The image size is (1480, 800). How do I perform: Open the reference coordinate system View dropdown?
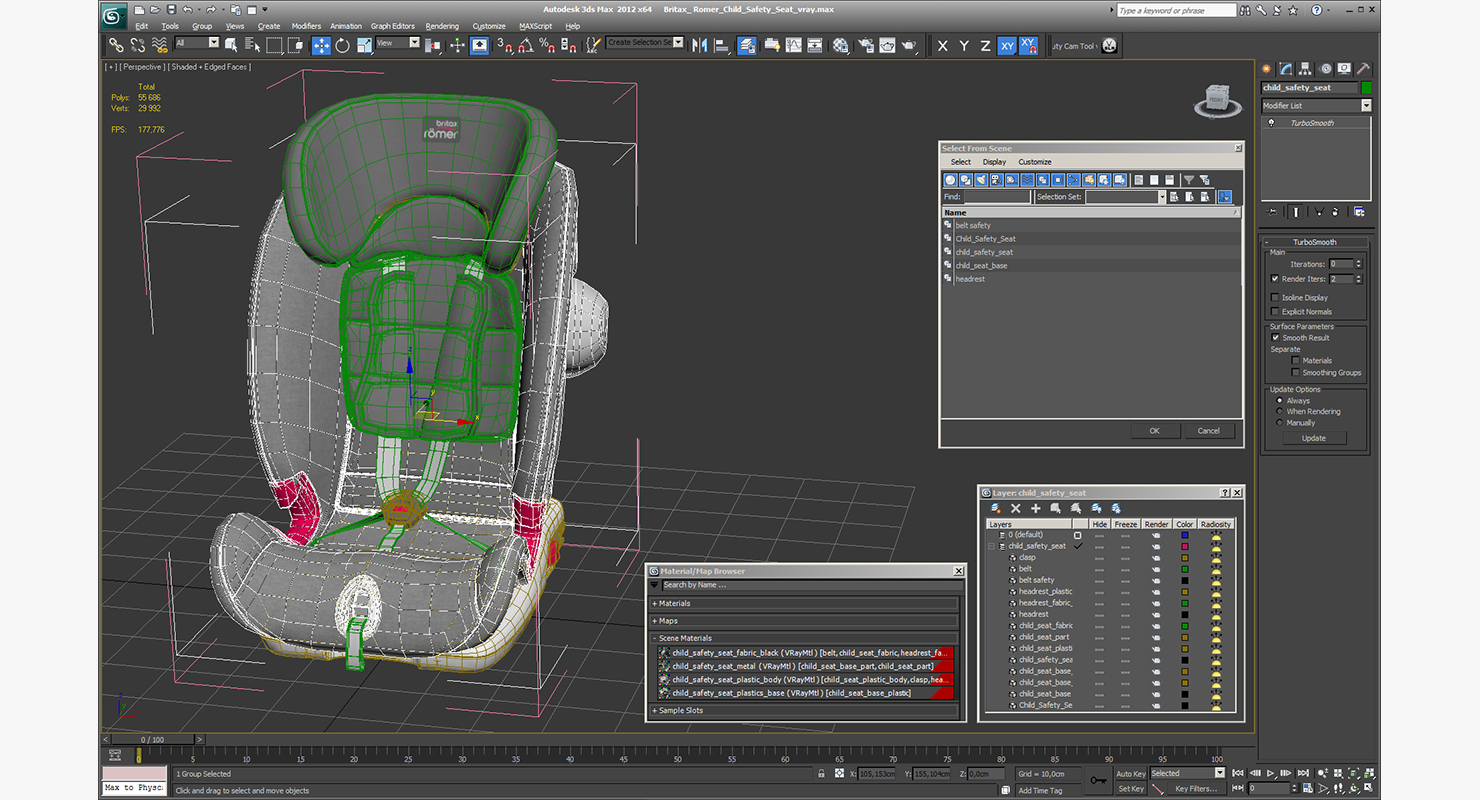[398, 43]
